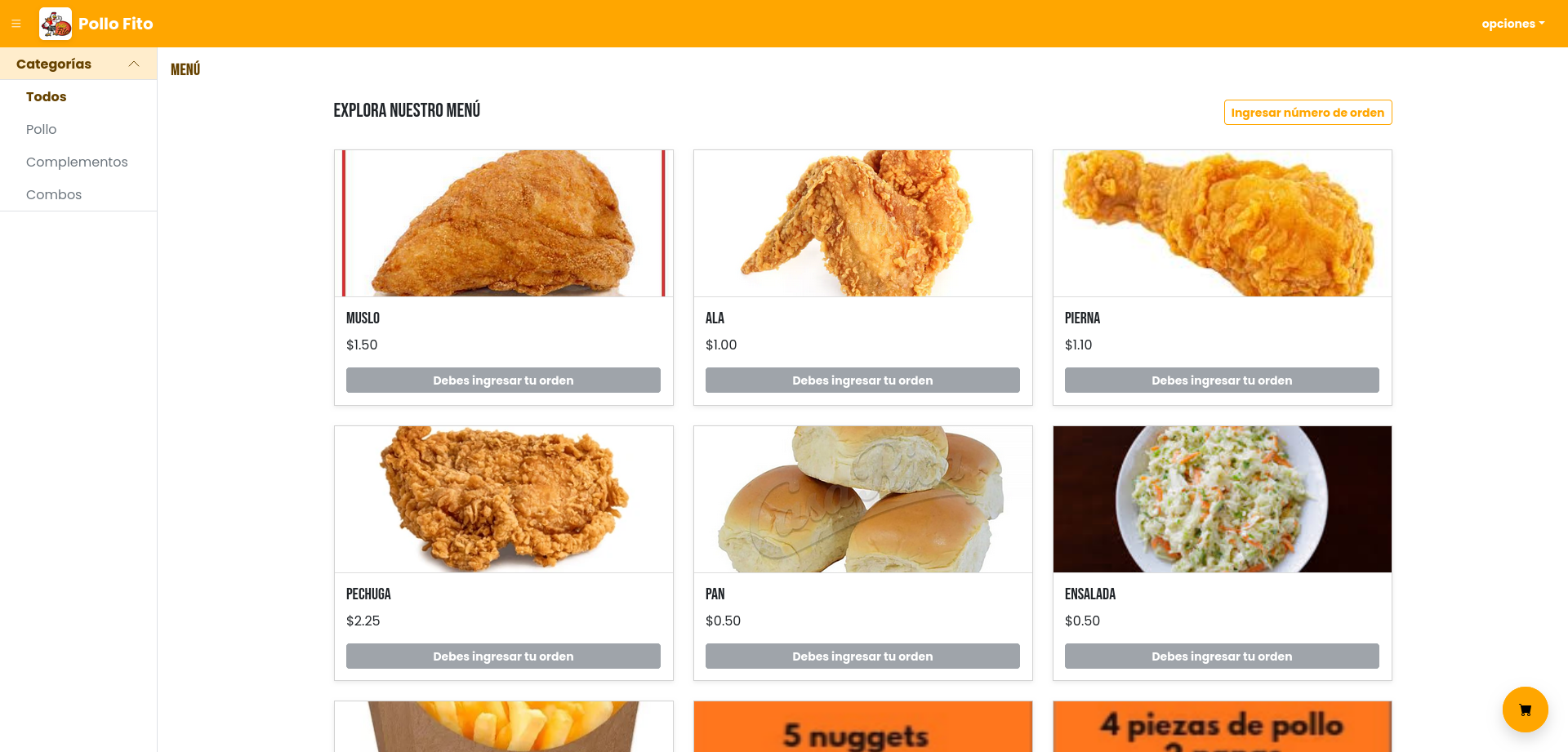This screenshot has height=752, width=1568.
Task: Click the order button under Muslo
Action: (503, 380)
